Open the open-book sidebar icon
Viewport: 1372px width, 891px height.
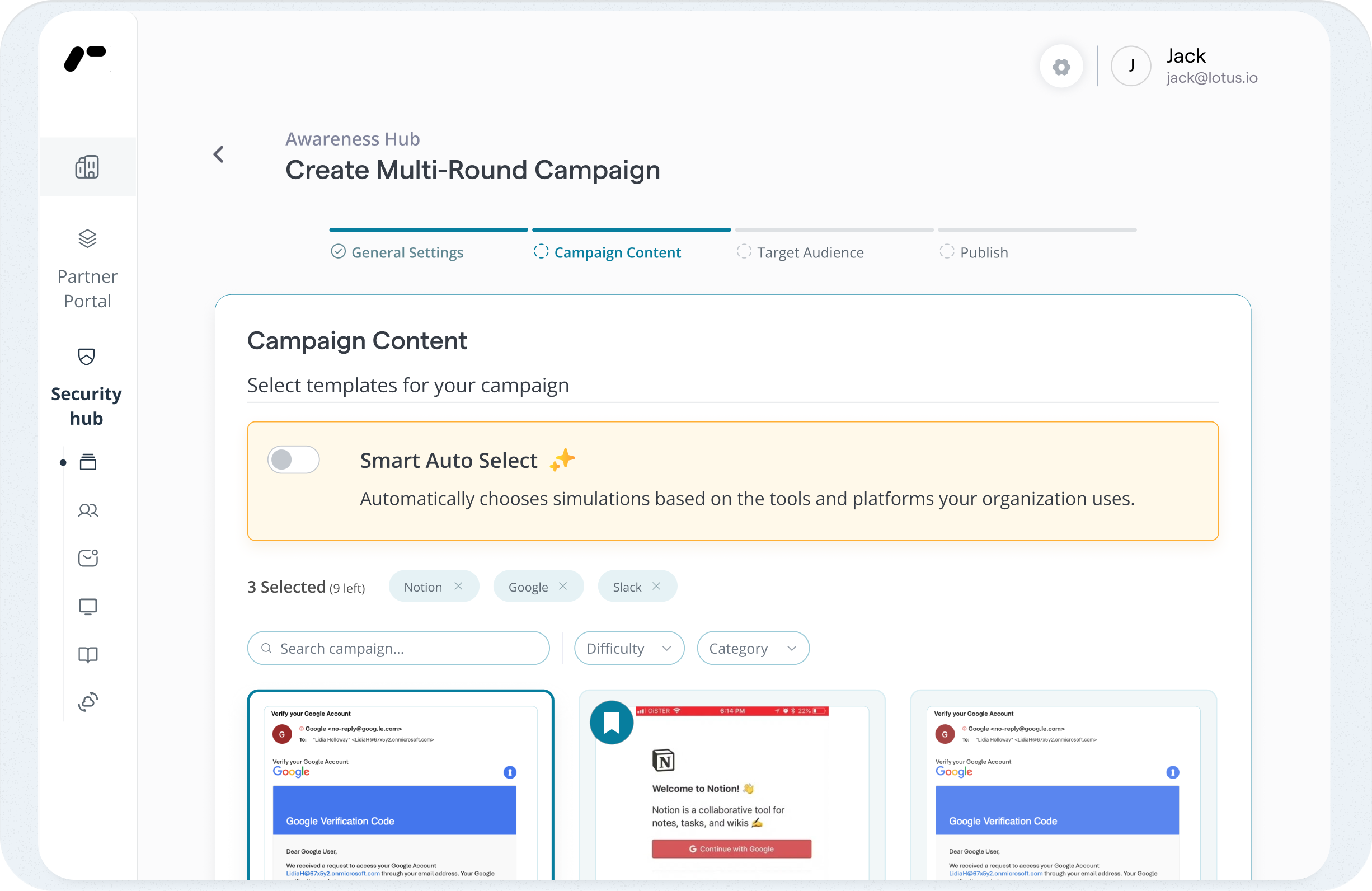pos(88,655)
